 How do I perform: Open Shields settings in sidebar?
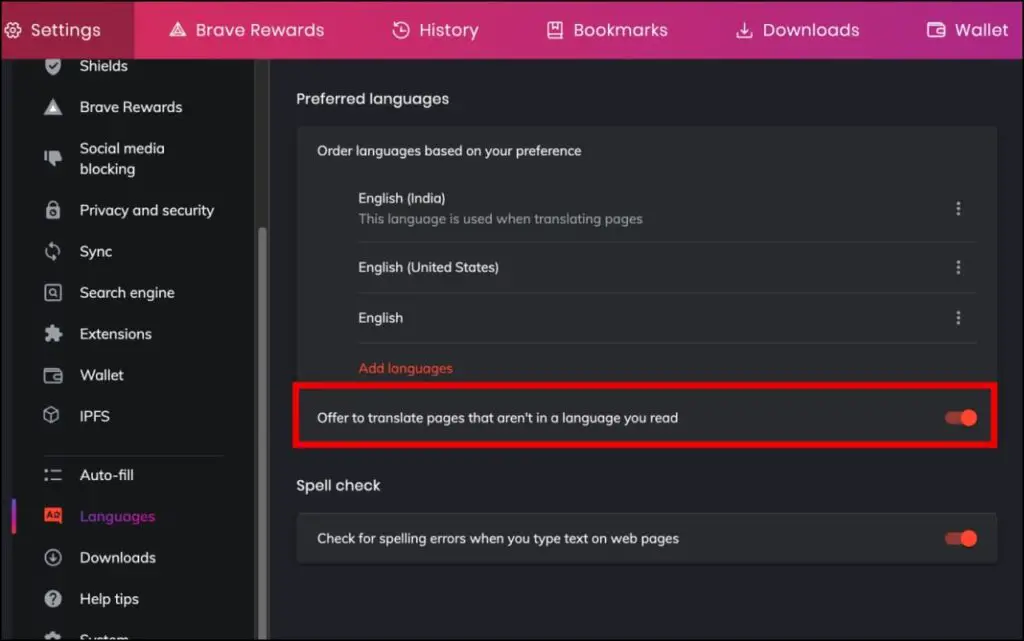103,66
